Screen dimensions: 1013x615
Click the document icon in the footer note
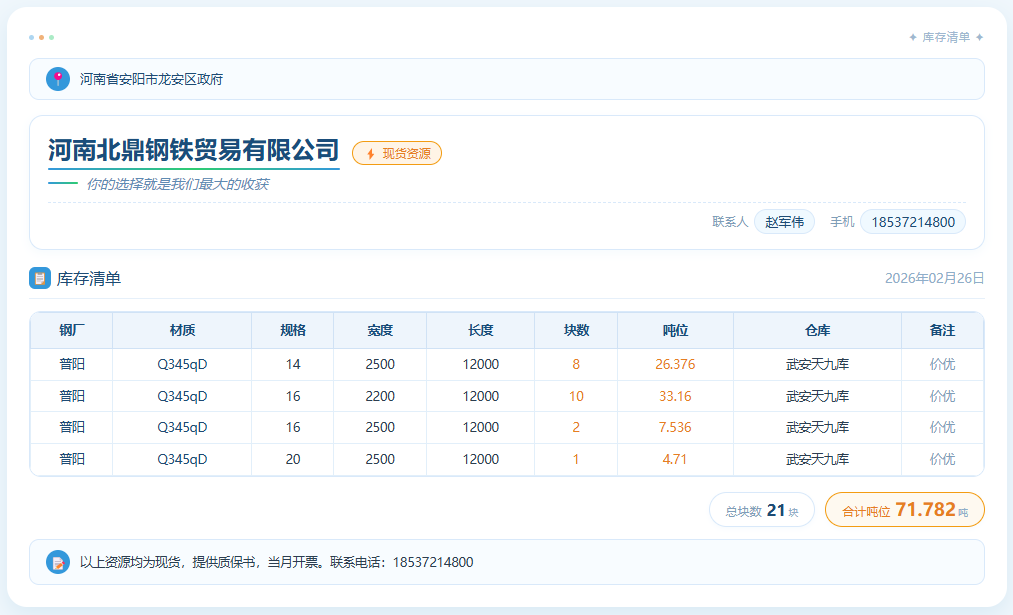58,562
